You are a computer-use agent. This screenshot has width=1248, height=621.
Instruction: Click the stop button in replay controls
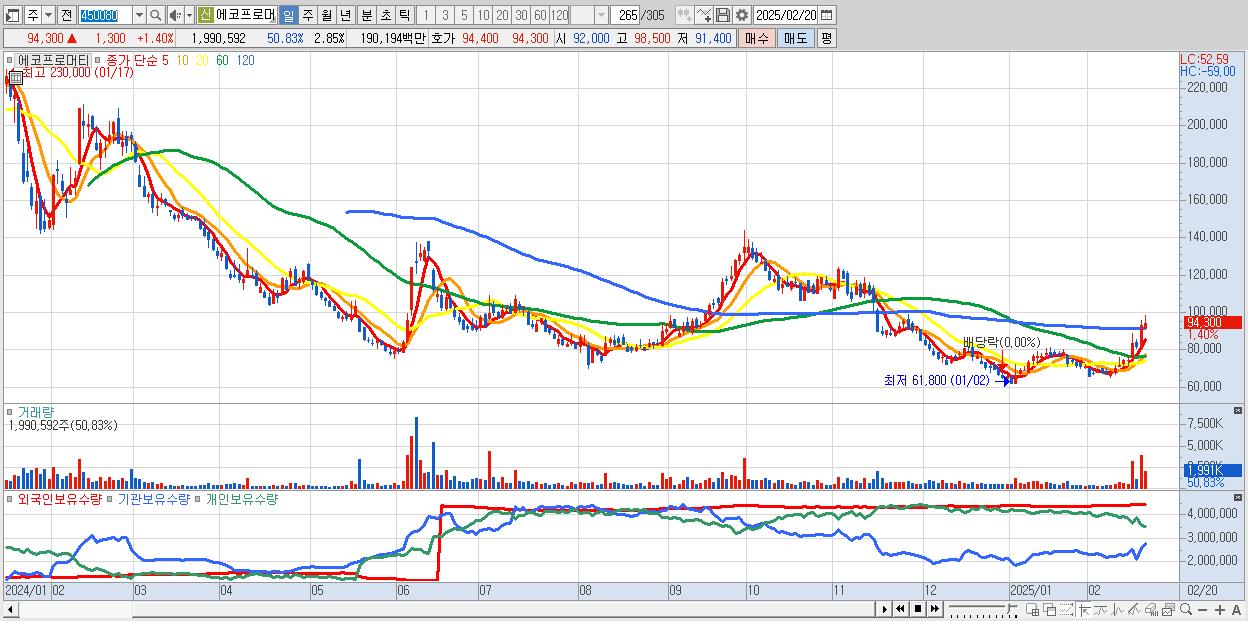(918, 608)
